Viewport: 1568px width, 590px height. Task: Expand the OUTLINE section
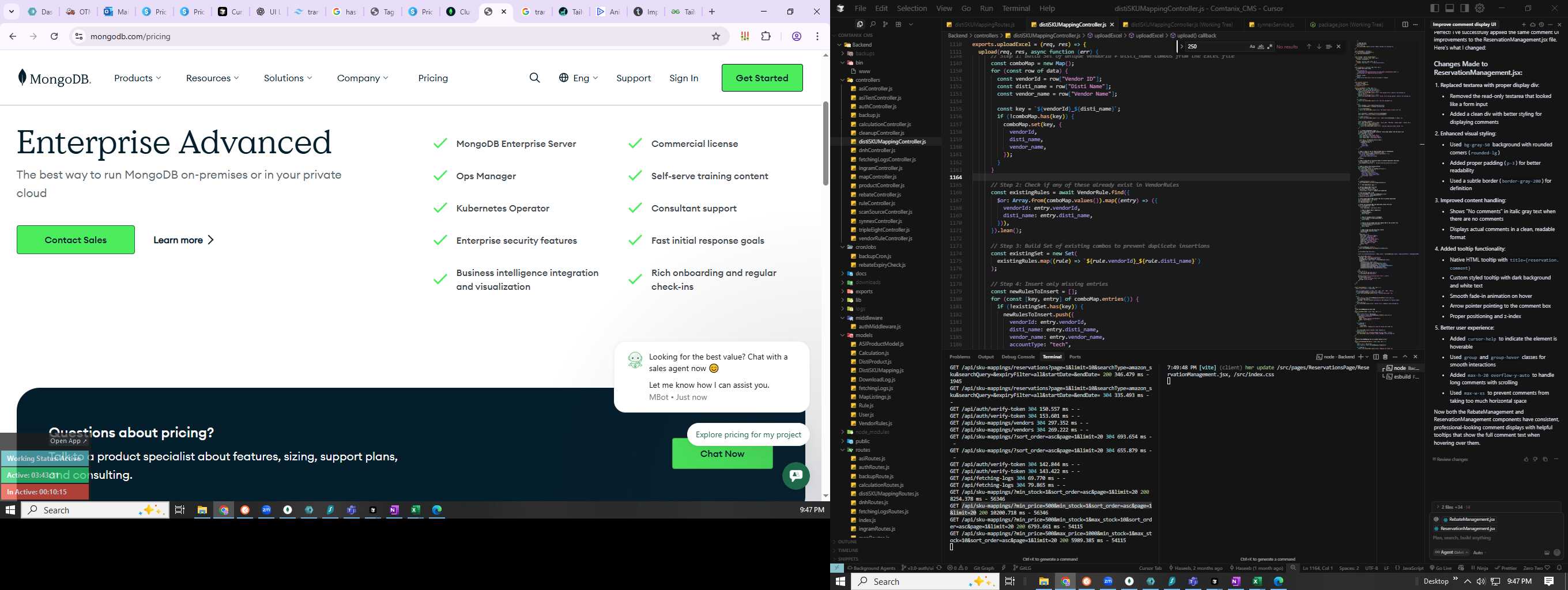[x=847, y=542]
